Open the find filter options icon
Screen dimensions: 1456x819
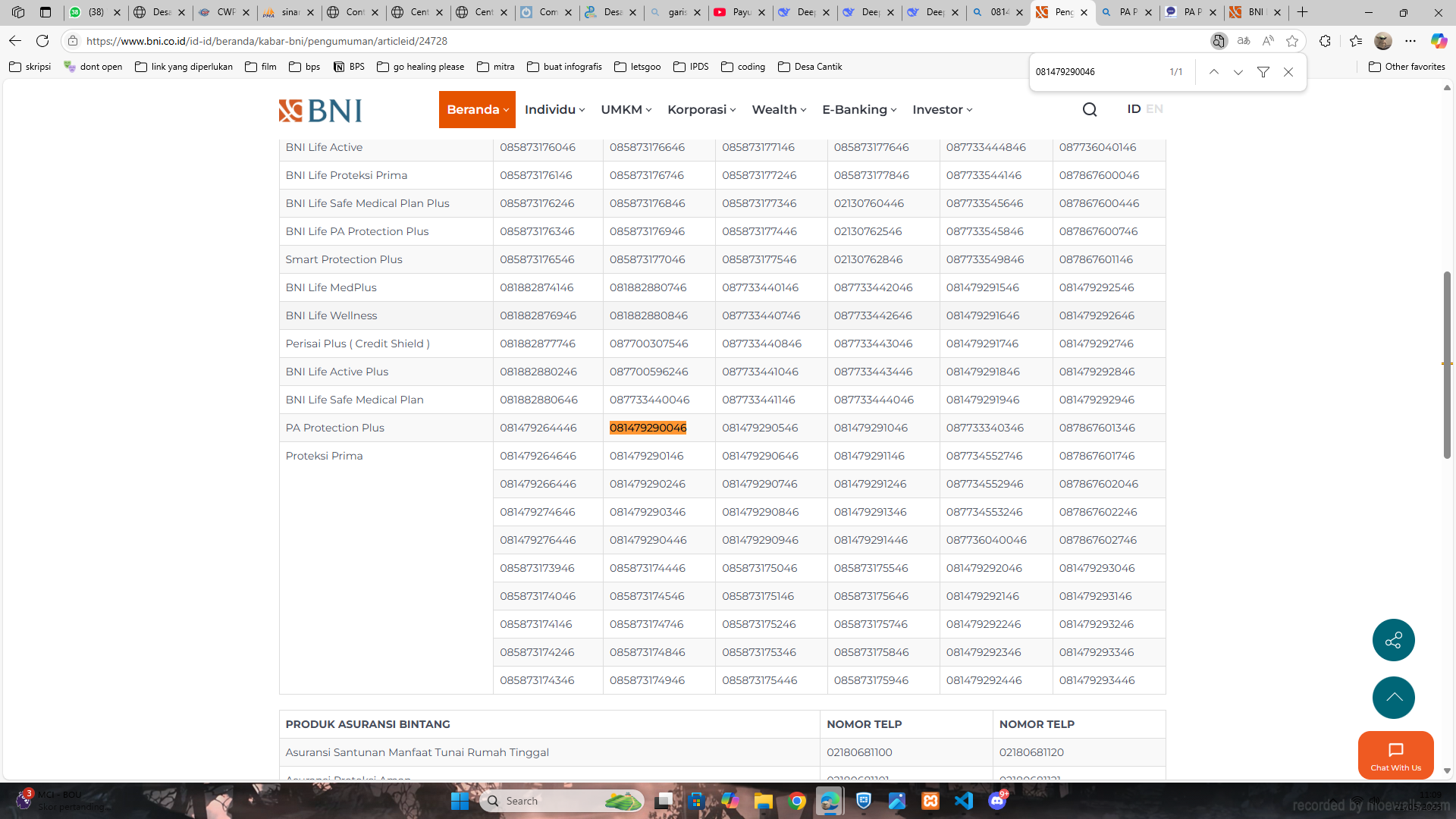point(1263,72)
